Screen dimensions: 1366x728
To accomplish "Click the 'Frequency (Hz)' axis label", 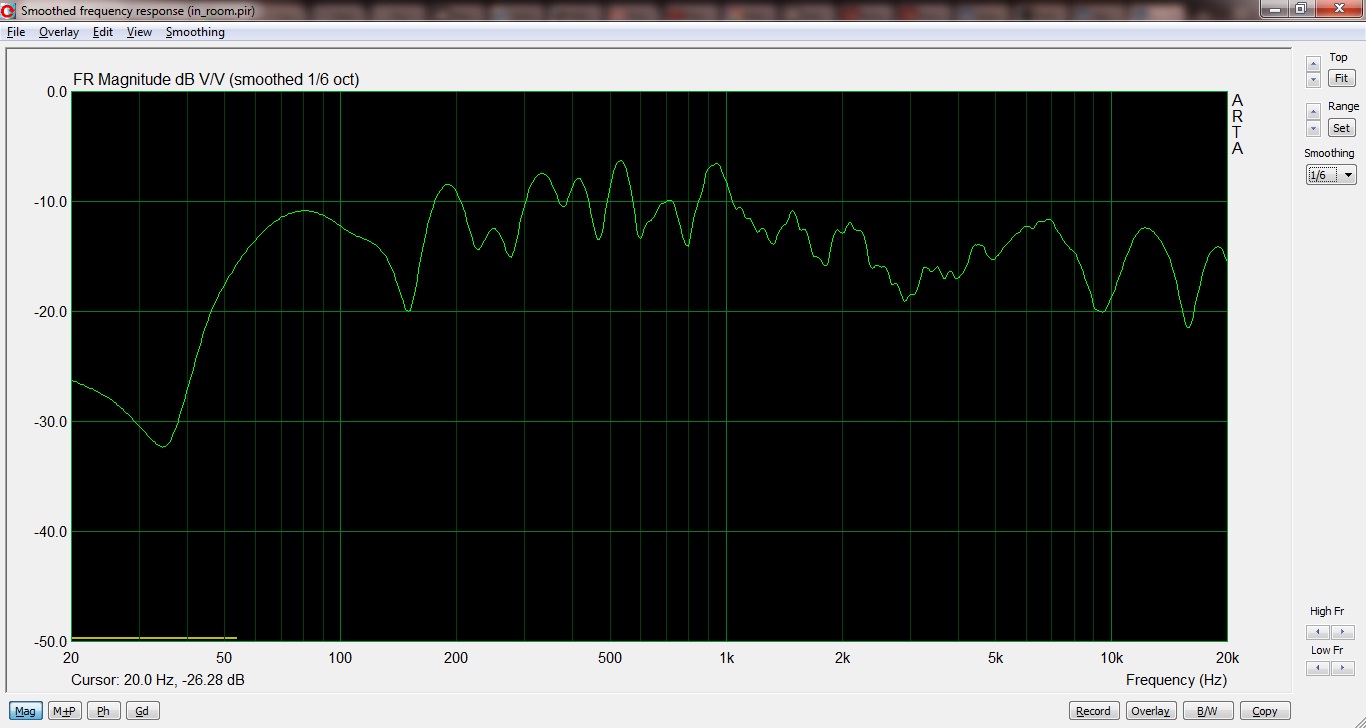I will tap(1176, 680).
